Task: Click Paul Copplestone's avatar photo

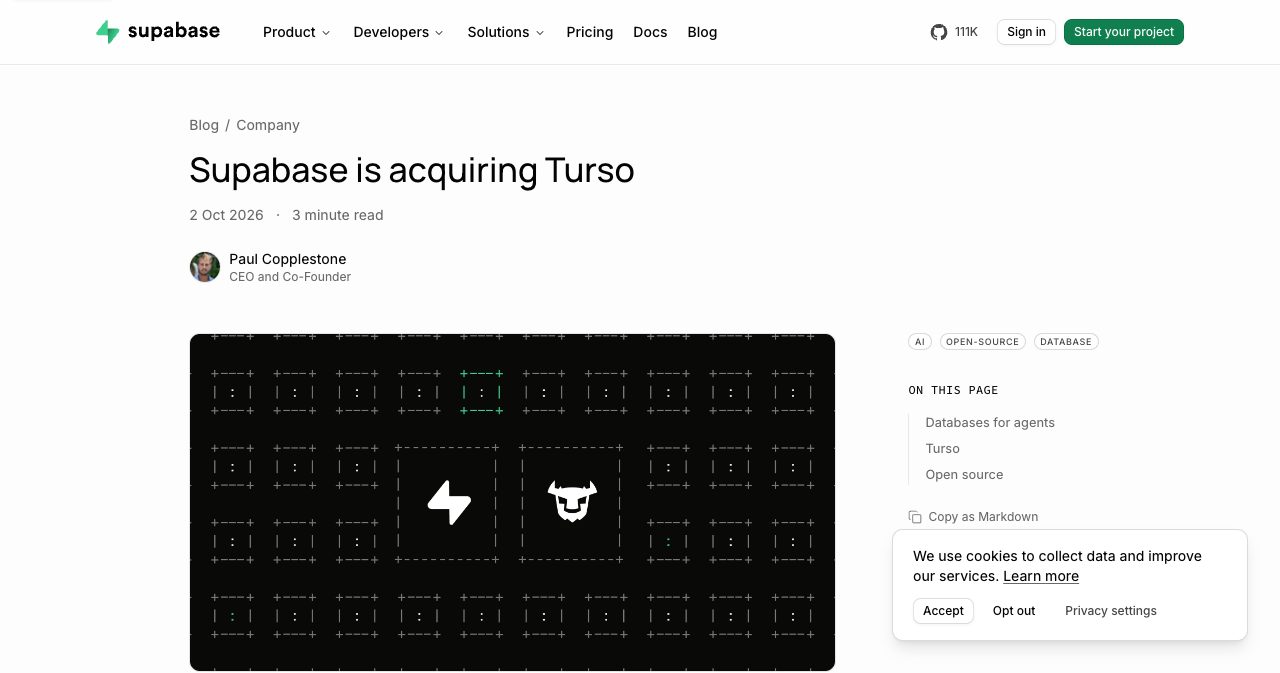Action: pyautogui.click(x=205, y=267)
